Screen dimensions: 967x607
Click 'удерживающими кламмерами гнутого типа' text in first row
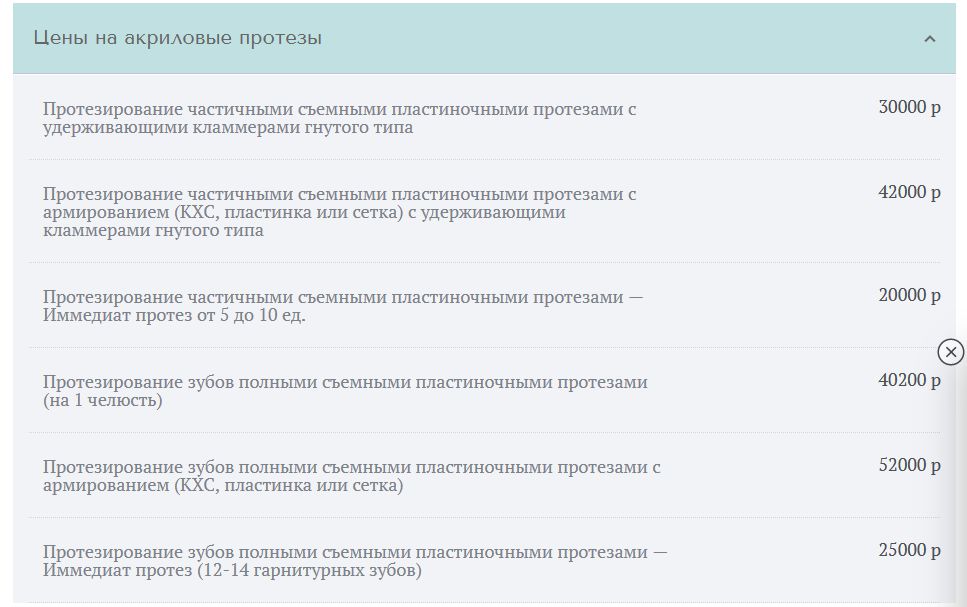(228, 128)
